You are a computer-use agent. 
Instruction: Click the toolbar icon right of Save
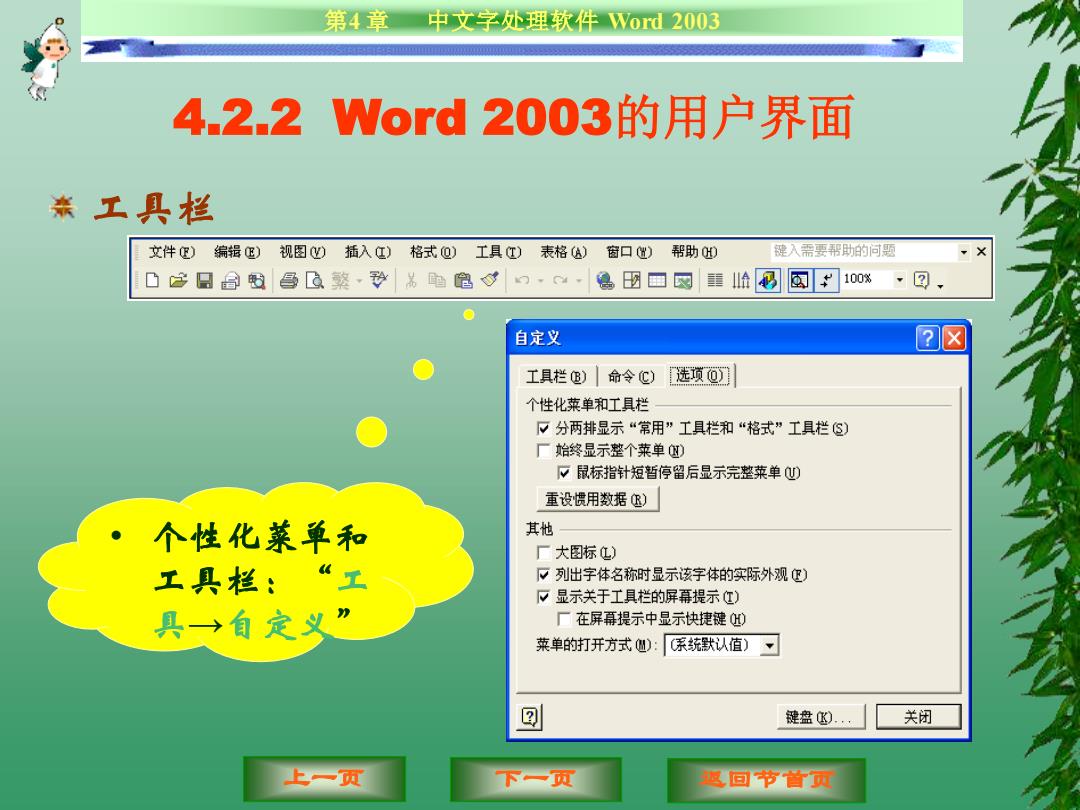230,280
